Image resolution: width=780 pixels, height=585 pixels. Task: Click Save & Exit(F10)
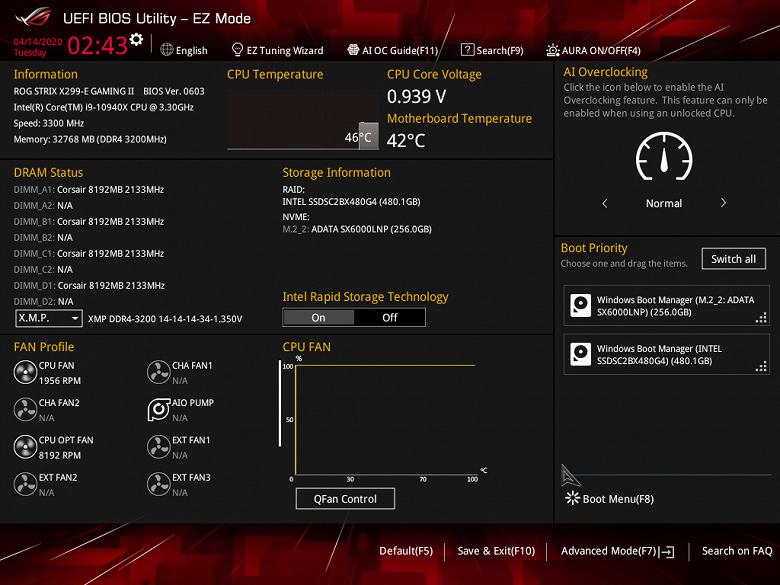pos(496,551)
